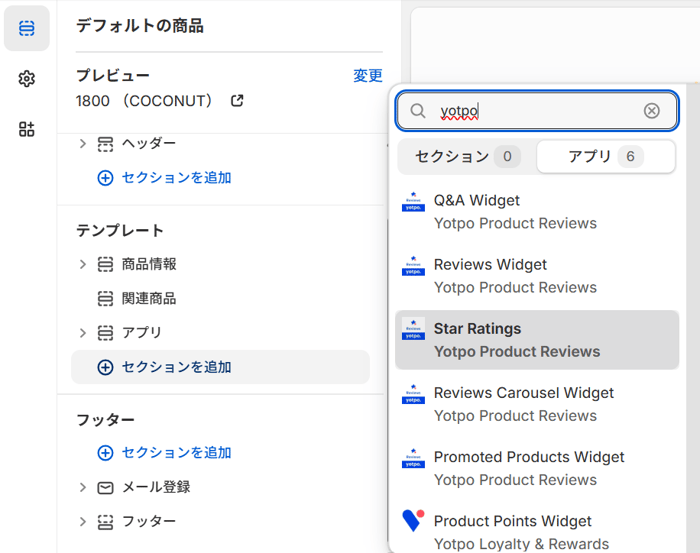Click the Reviews Carousel Widget Yotpo icon
The image size is (700, 553).
(x=413, y=394)
